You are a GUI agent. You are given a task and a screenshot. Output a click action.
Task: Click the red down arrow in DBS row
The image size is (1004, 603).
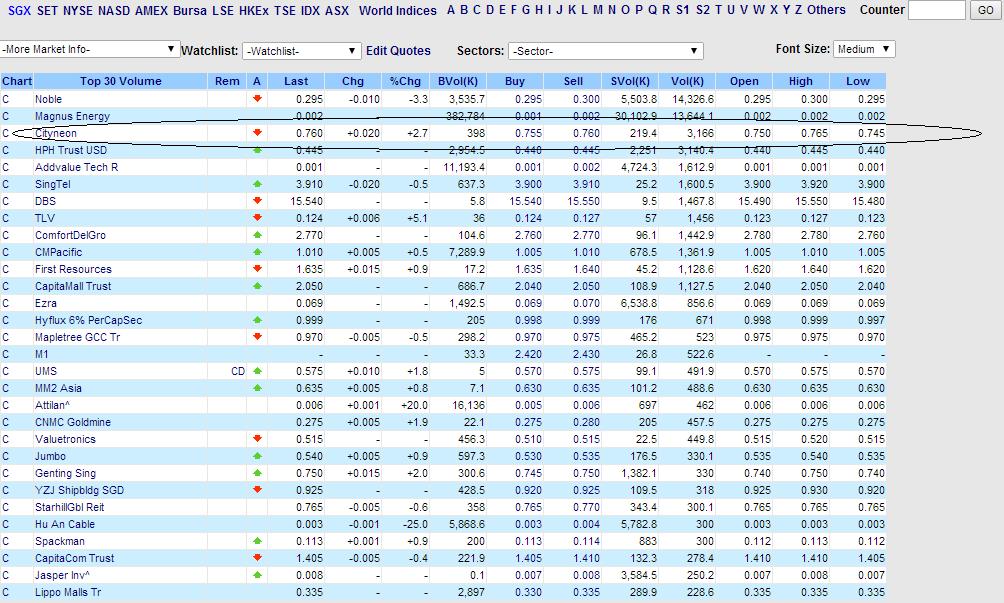[x=257, y=200]
